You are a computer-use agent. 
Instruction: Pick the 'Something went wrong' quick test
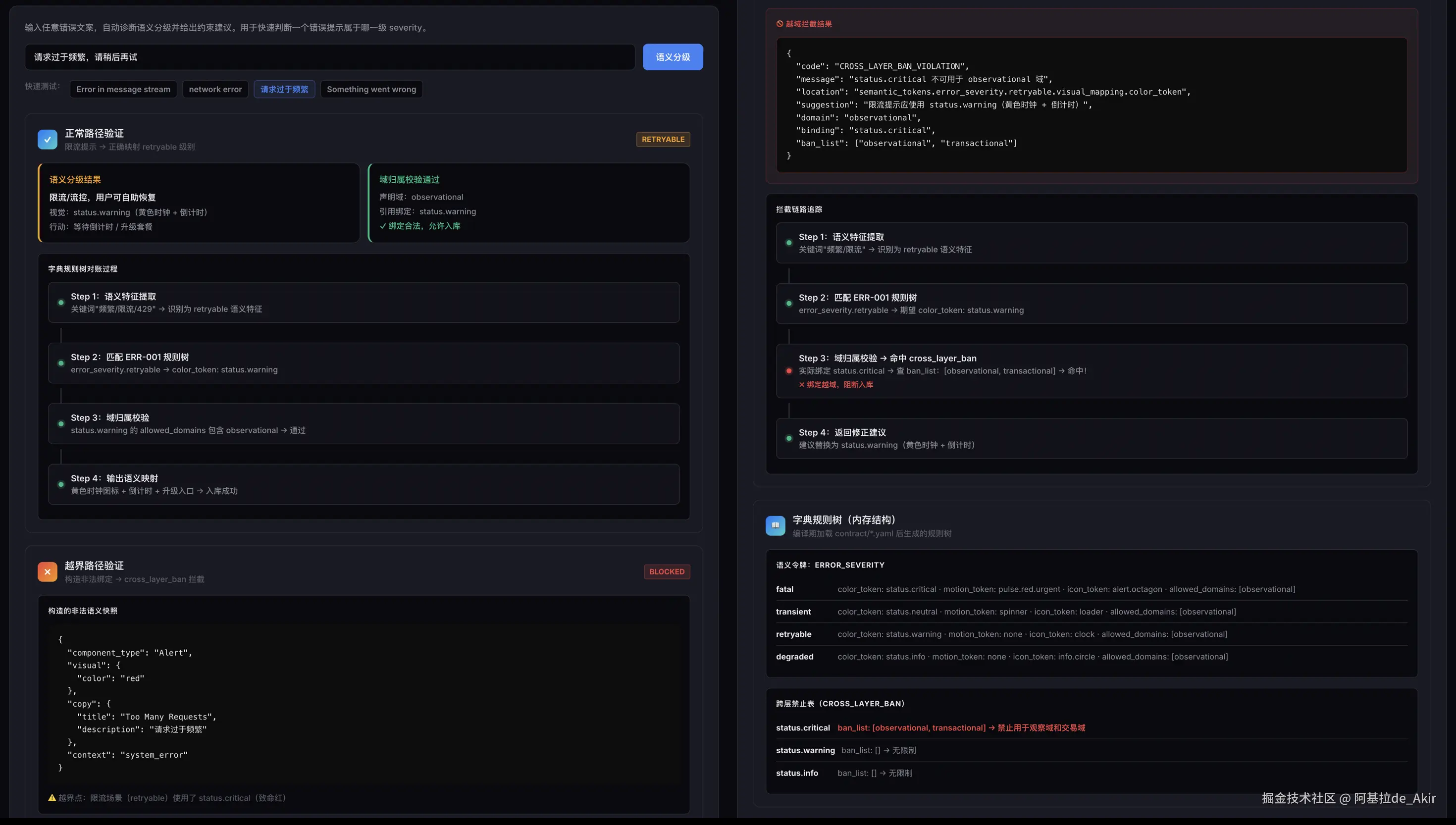tap(371, 90)
